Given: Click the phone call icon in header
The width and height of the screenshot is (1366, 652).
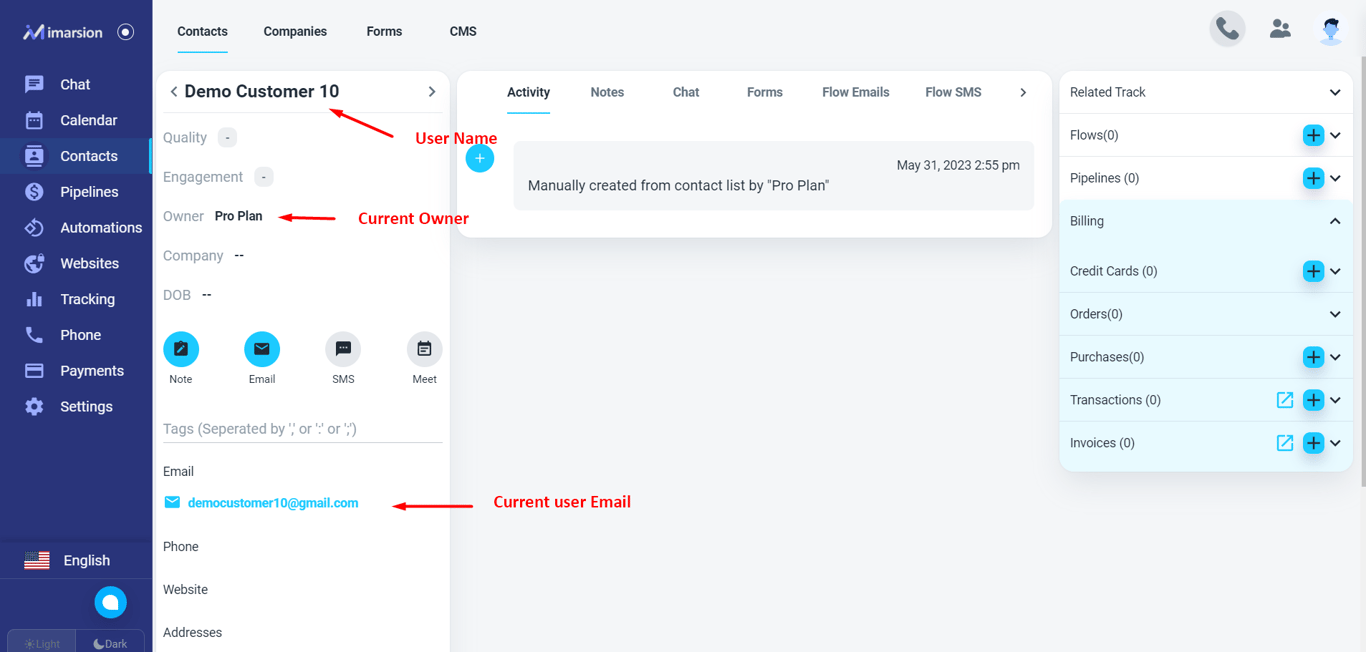Looking at the screenshot, I should (x=1227, y=29).
